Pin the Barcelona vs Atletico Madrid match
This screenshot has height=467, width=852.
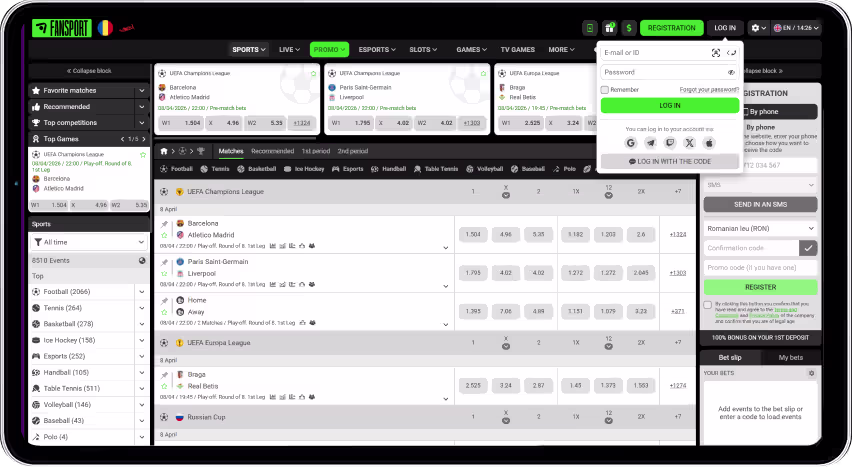[164, 224]
